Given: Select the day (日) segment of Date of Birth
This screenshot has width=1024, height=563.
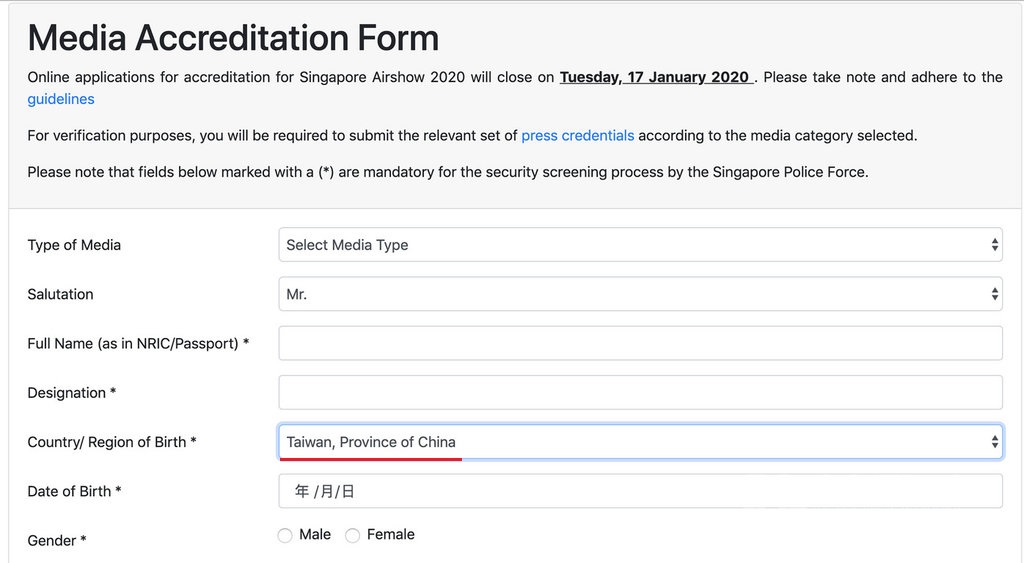Looking at the screenshot, I should (x=348, y=492).
